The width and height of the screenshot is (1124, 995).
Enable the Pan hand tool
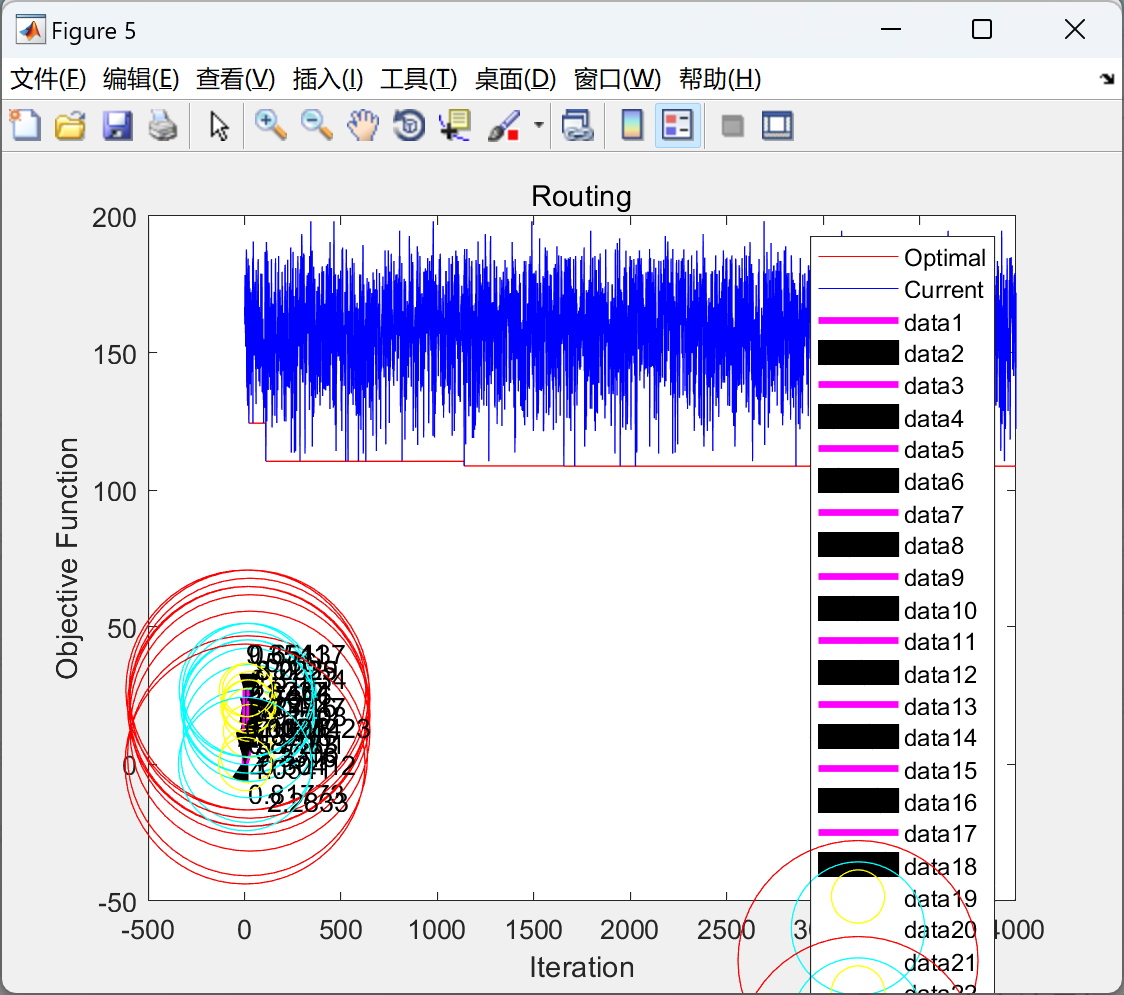click(363, 125)
